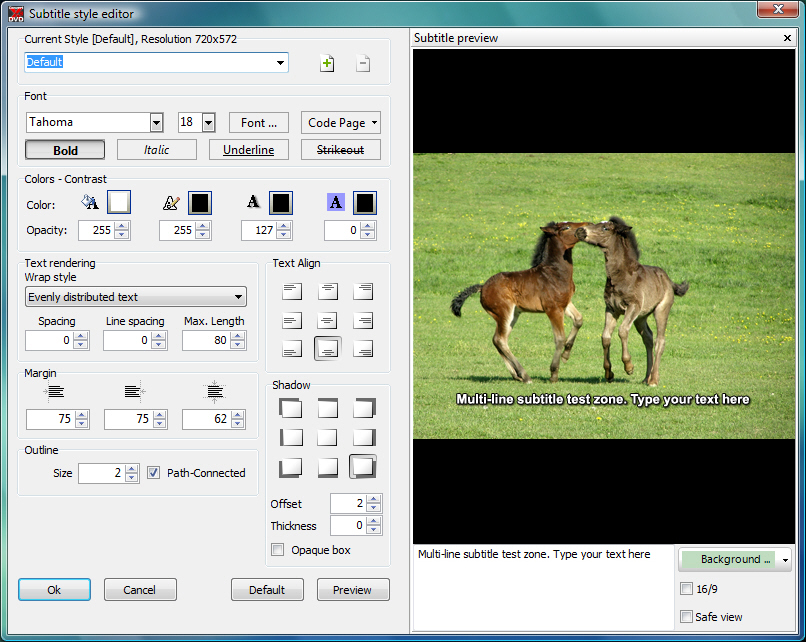Choose center shadow direction icon
This screenshot has height=642, width=806.
pyautogui.click(x=327, y=438)
